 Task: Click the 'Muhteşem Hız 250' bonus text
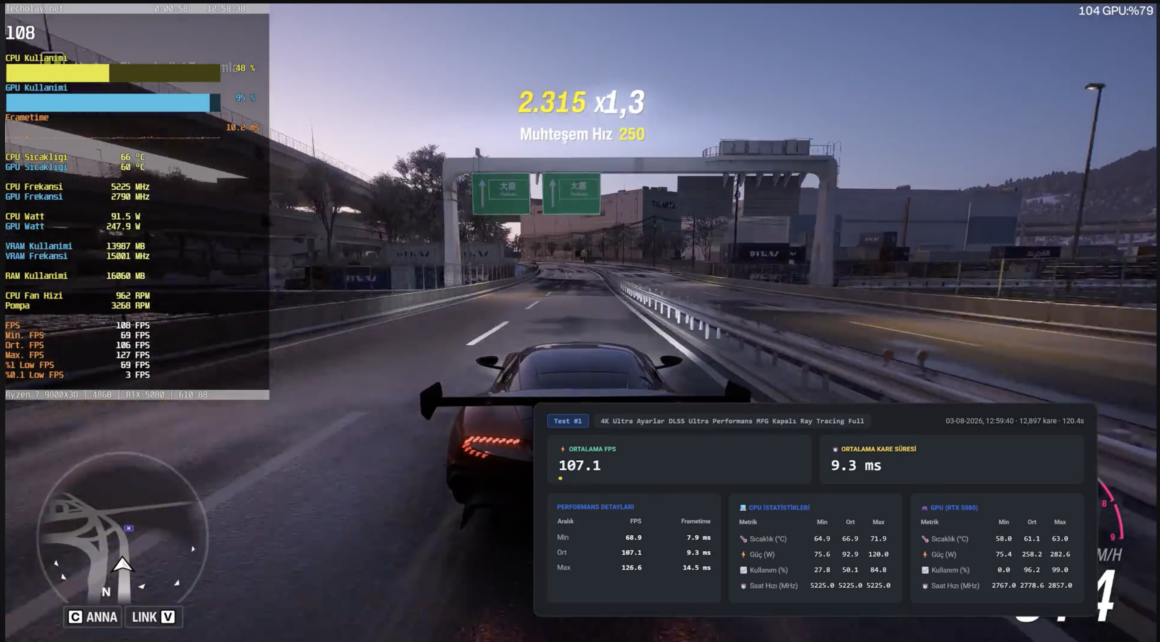click(581, 135)
